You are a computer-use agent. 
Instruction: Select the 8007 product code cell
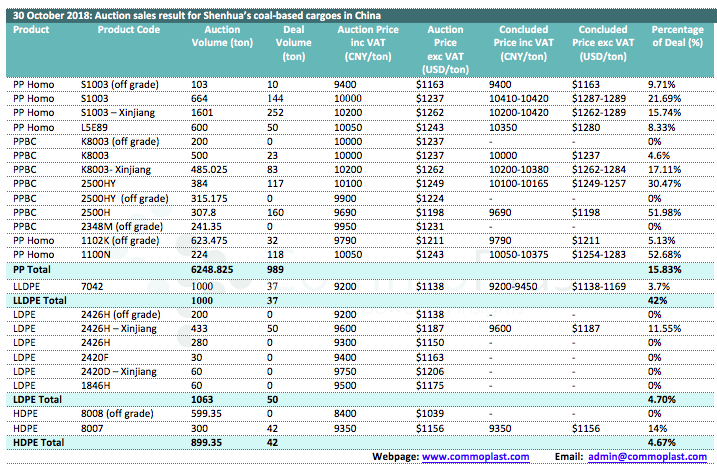[x=92, y=426]
